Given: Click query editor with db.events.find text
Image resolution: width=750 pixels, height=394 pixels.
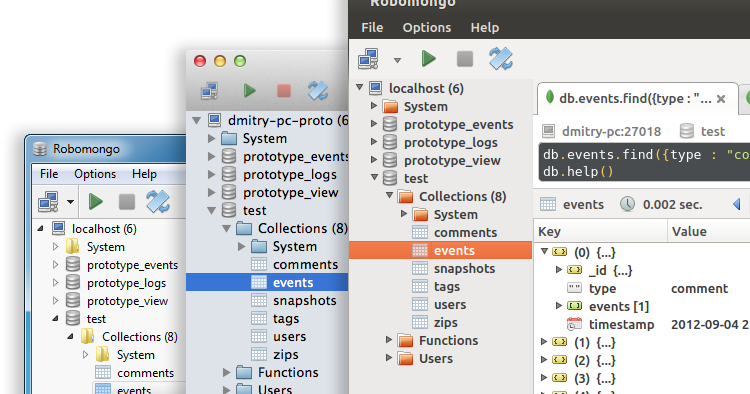Looking at the screenshot, I should click(644, 163).
